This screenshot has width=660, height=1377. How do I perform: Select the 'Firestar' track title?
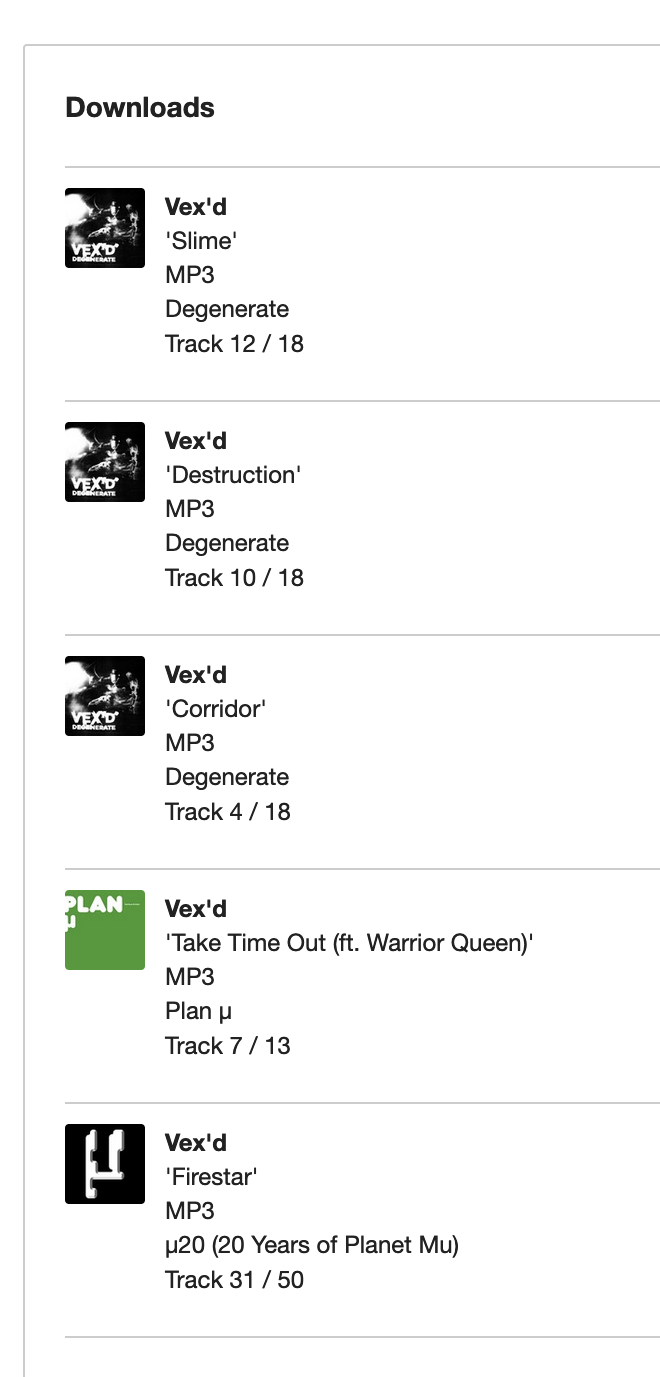pyautogui.click(x=211, y=1177)
